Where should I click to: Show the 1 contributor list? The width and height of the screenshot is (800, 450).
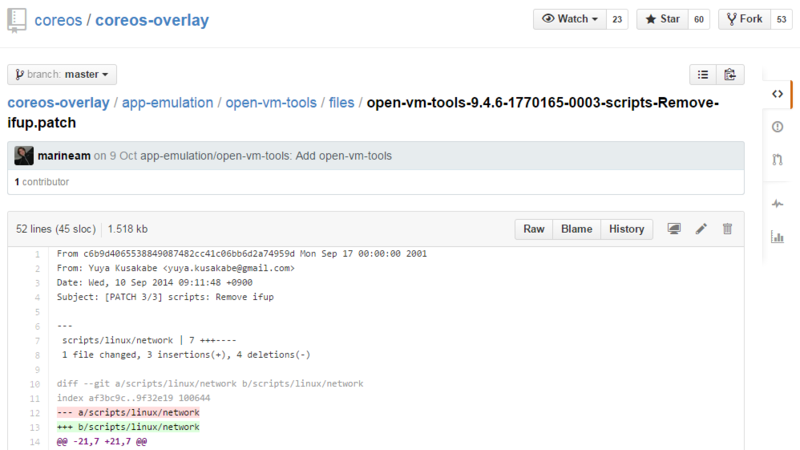tap(42, 182)
